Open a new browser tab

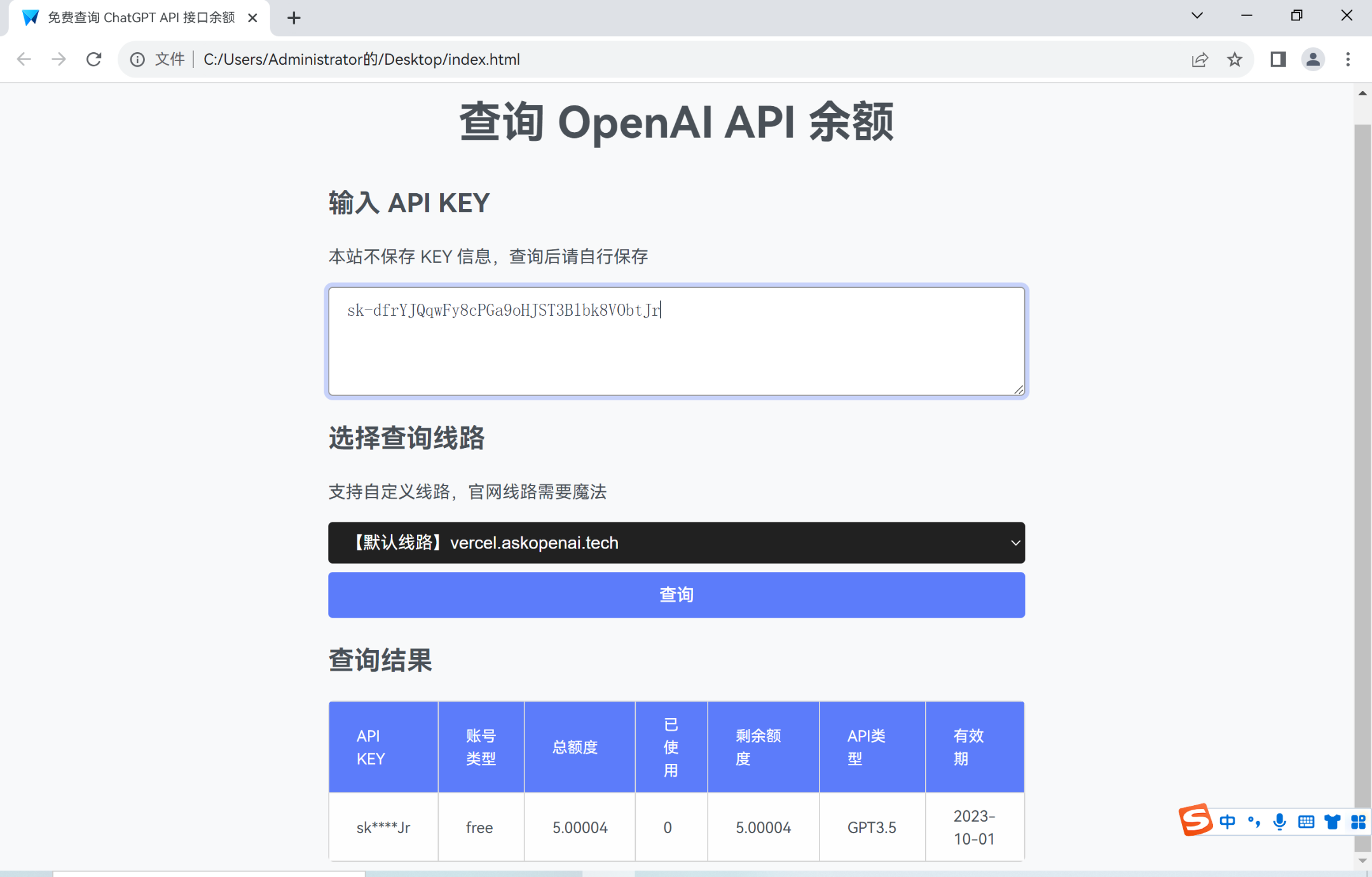point(294,18)
